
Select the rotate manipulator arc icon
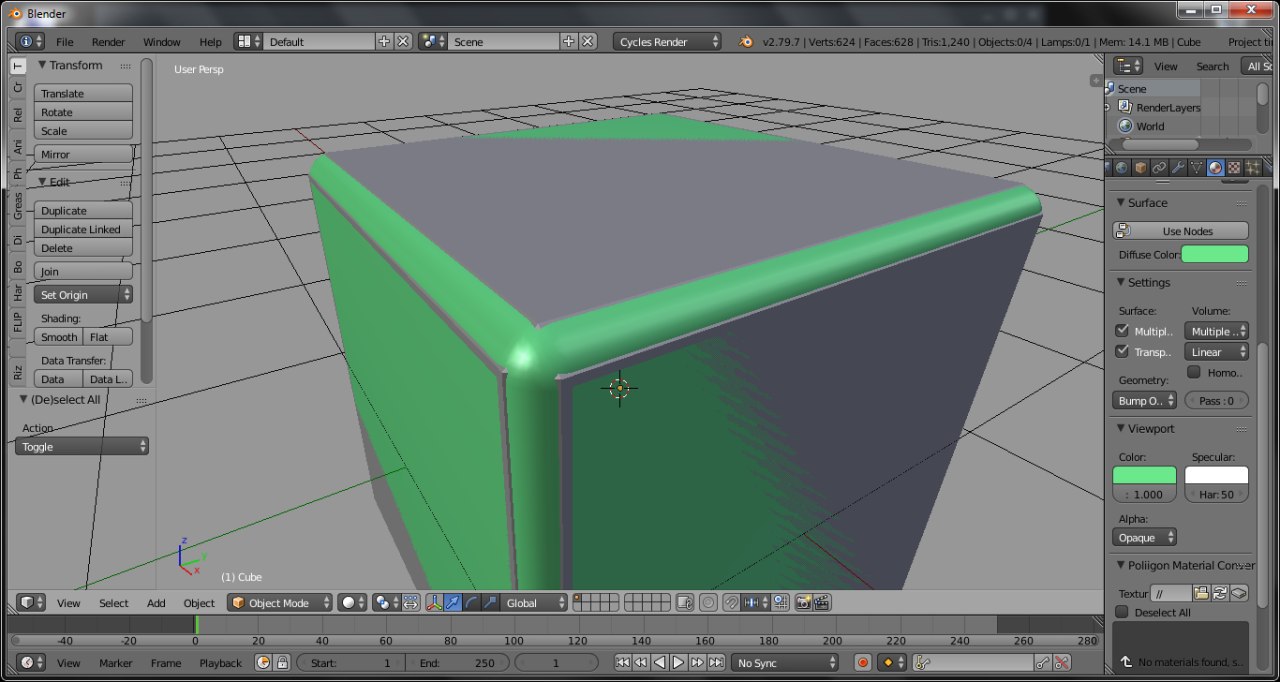tap(472, 603)
